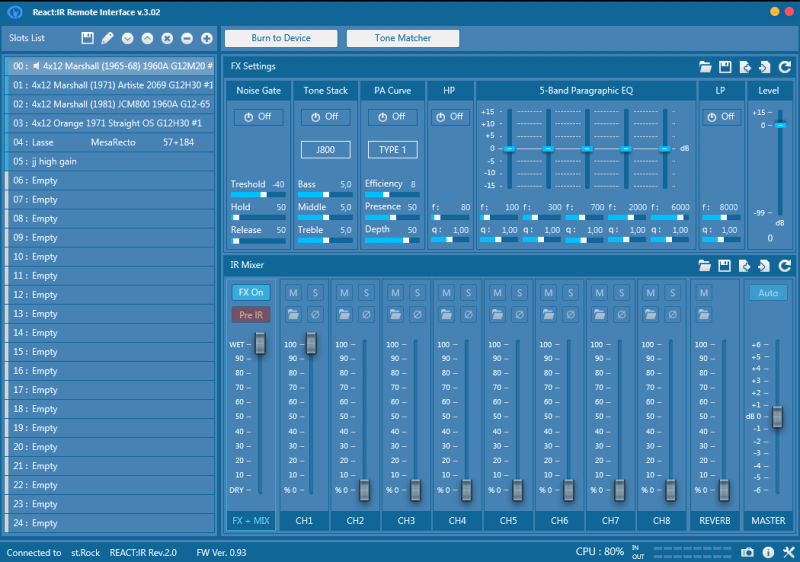Click the reset icon in FX Settings header

click(x=785, y=67)
